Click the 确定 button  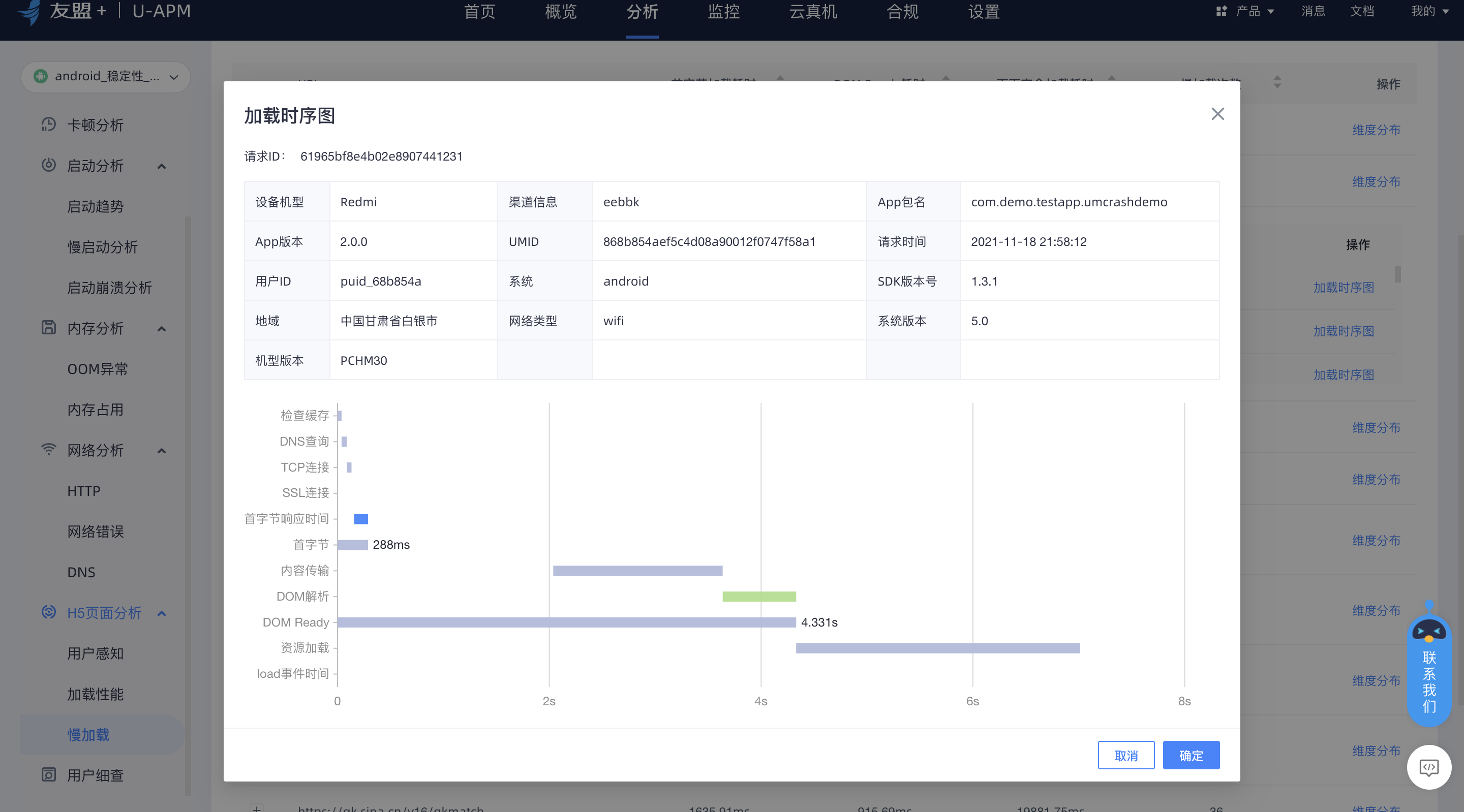(1191, 755)
